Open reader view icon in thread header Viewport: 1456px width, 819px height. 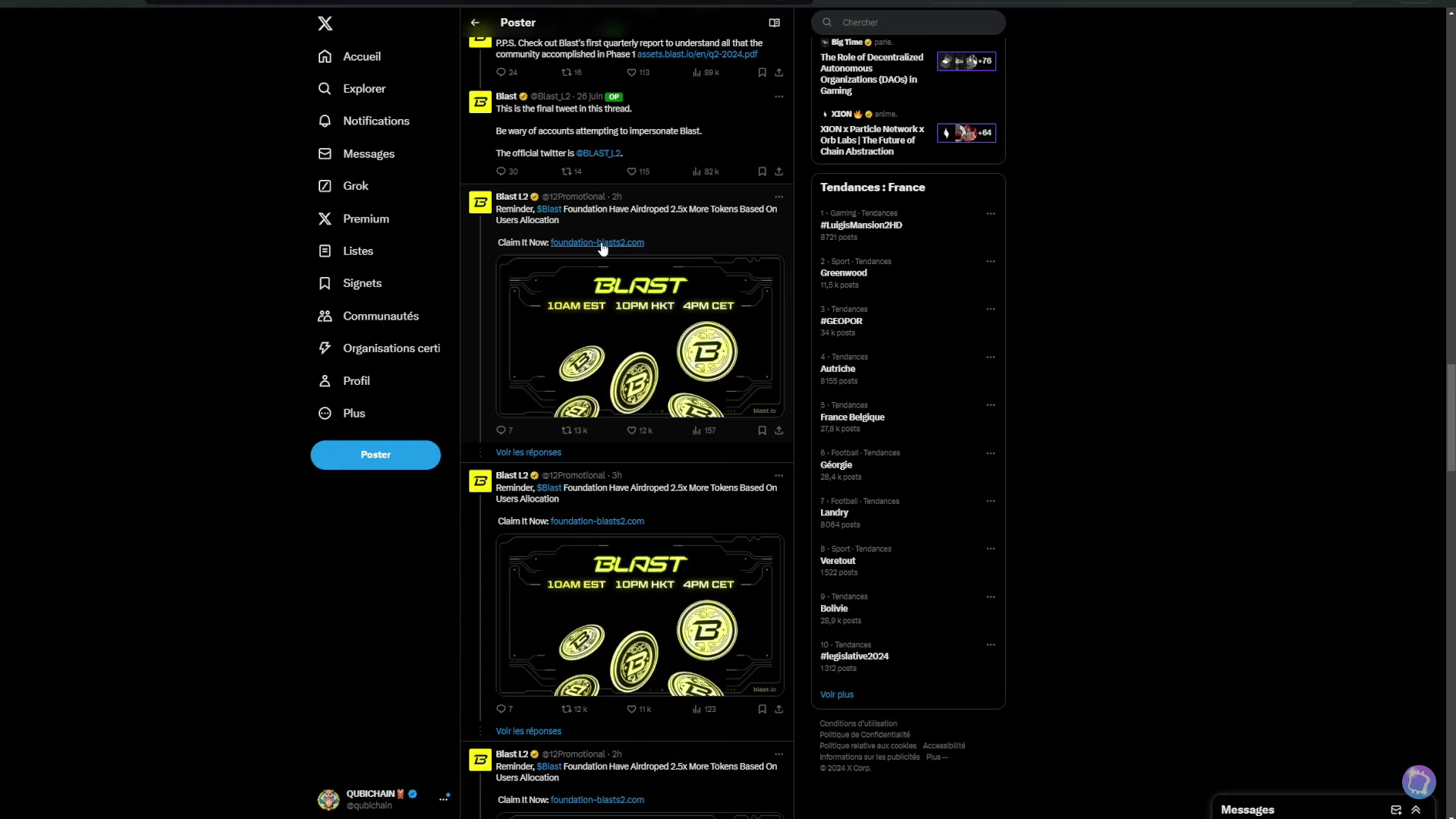774,23
